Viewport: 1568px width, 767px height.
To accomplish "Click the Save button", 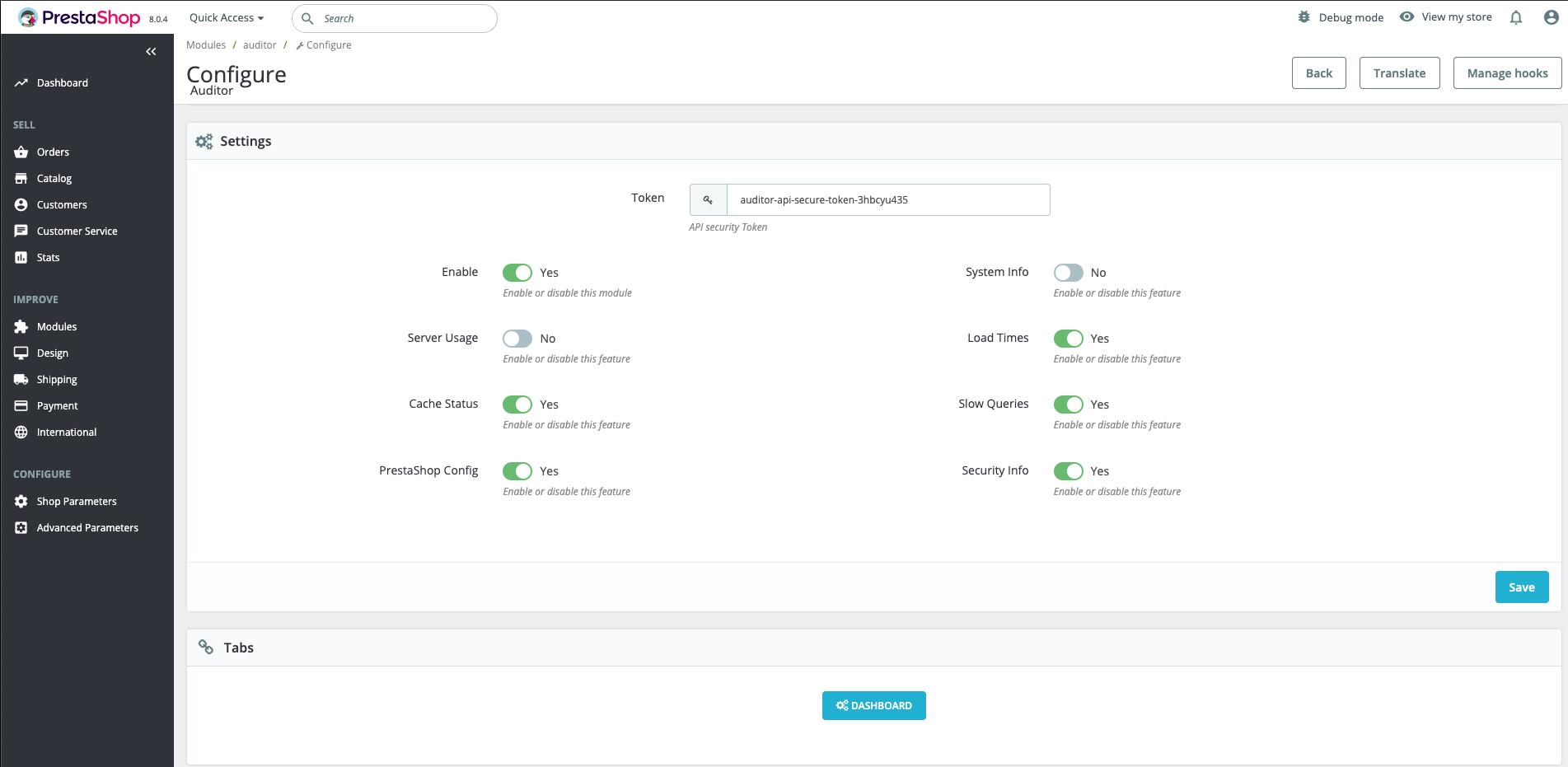I will click(1521, 587).
